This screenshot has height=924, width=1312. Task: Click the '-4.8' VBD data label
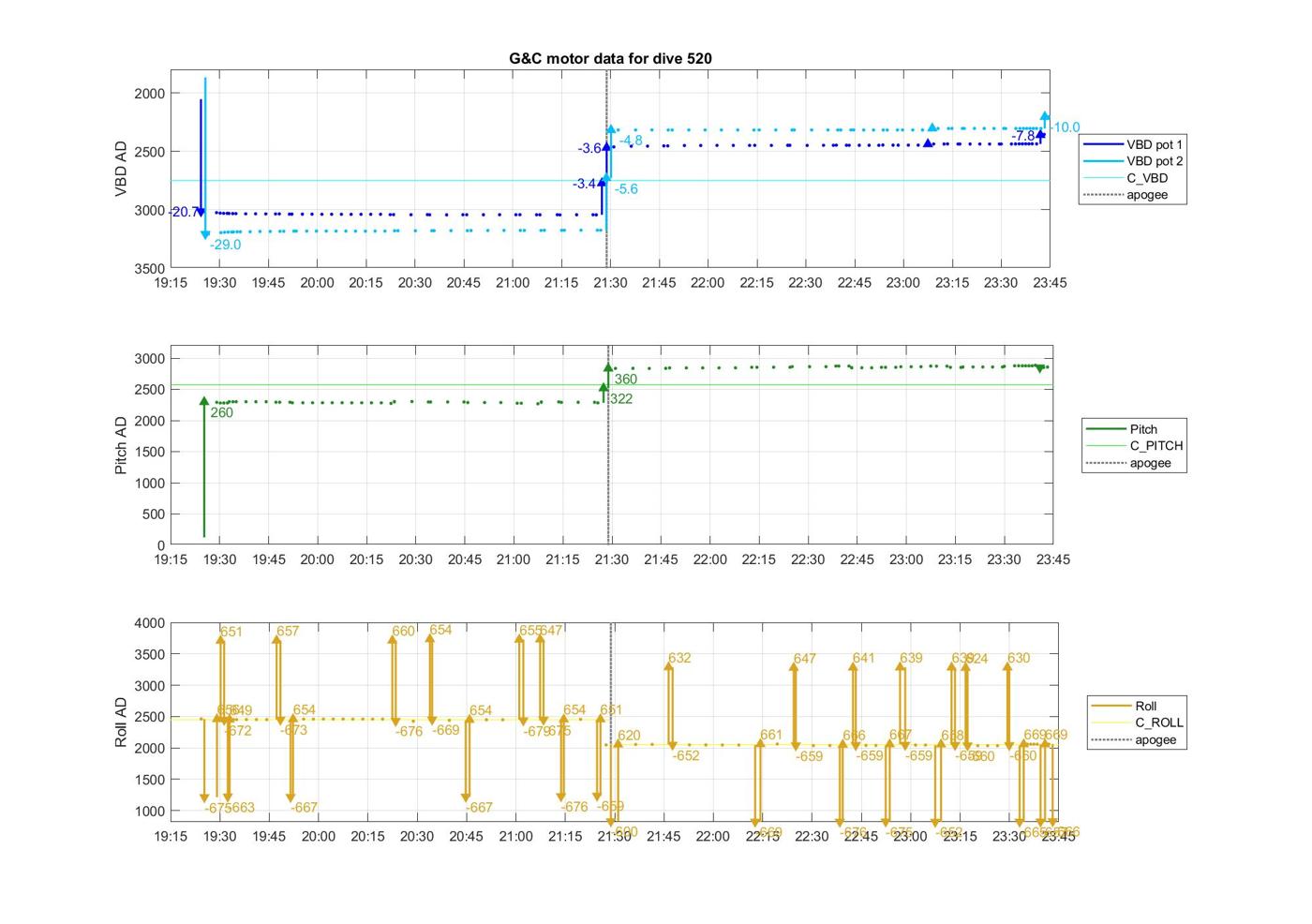631,142
